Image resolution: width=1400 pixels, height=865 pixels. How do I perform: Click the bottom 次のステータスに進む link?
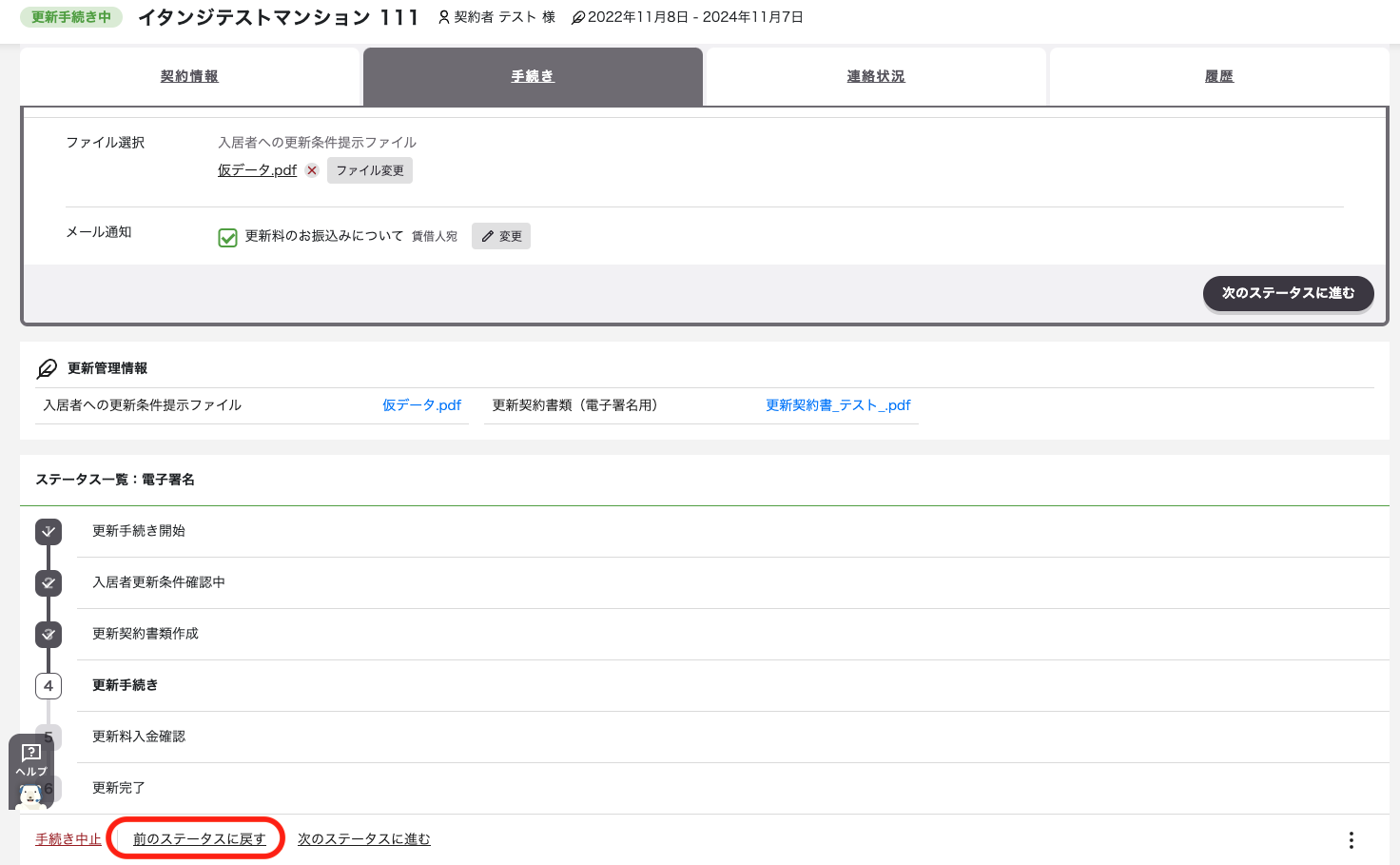pos(364,839)
